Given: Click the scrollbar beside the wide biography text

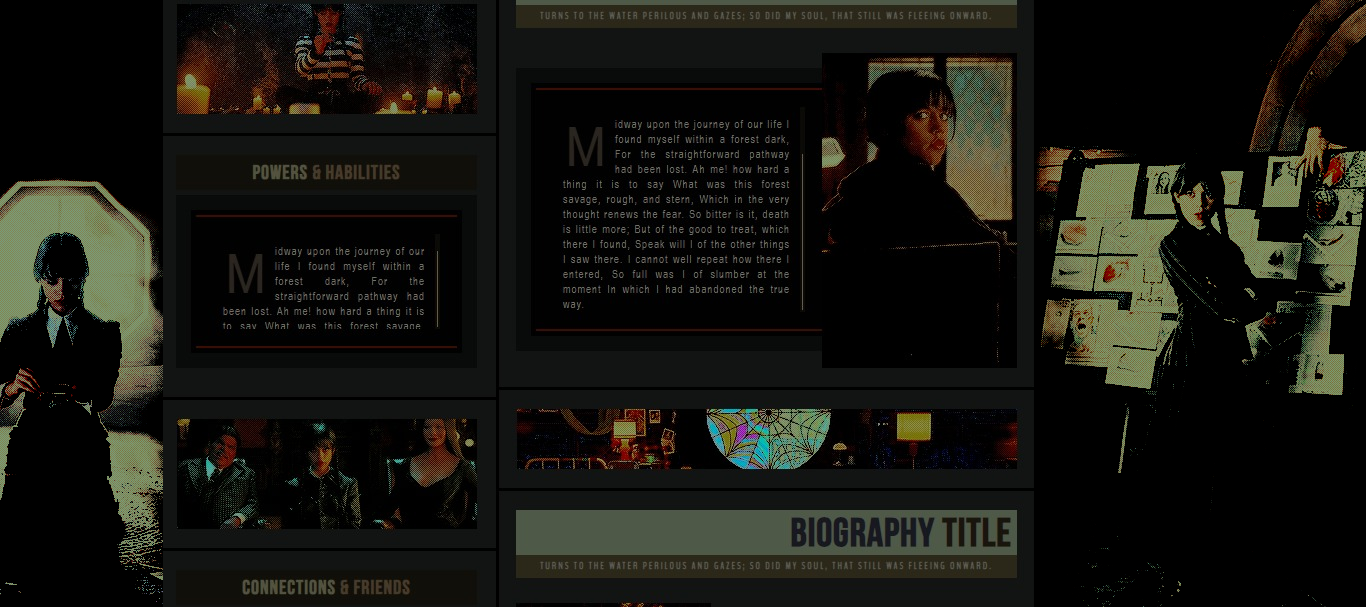Looking at the screenshot, I should coord(803,209).
